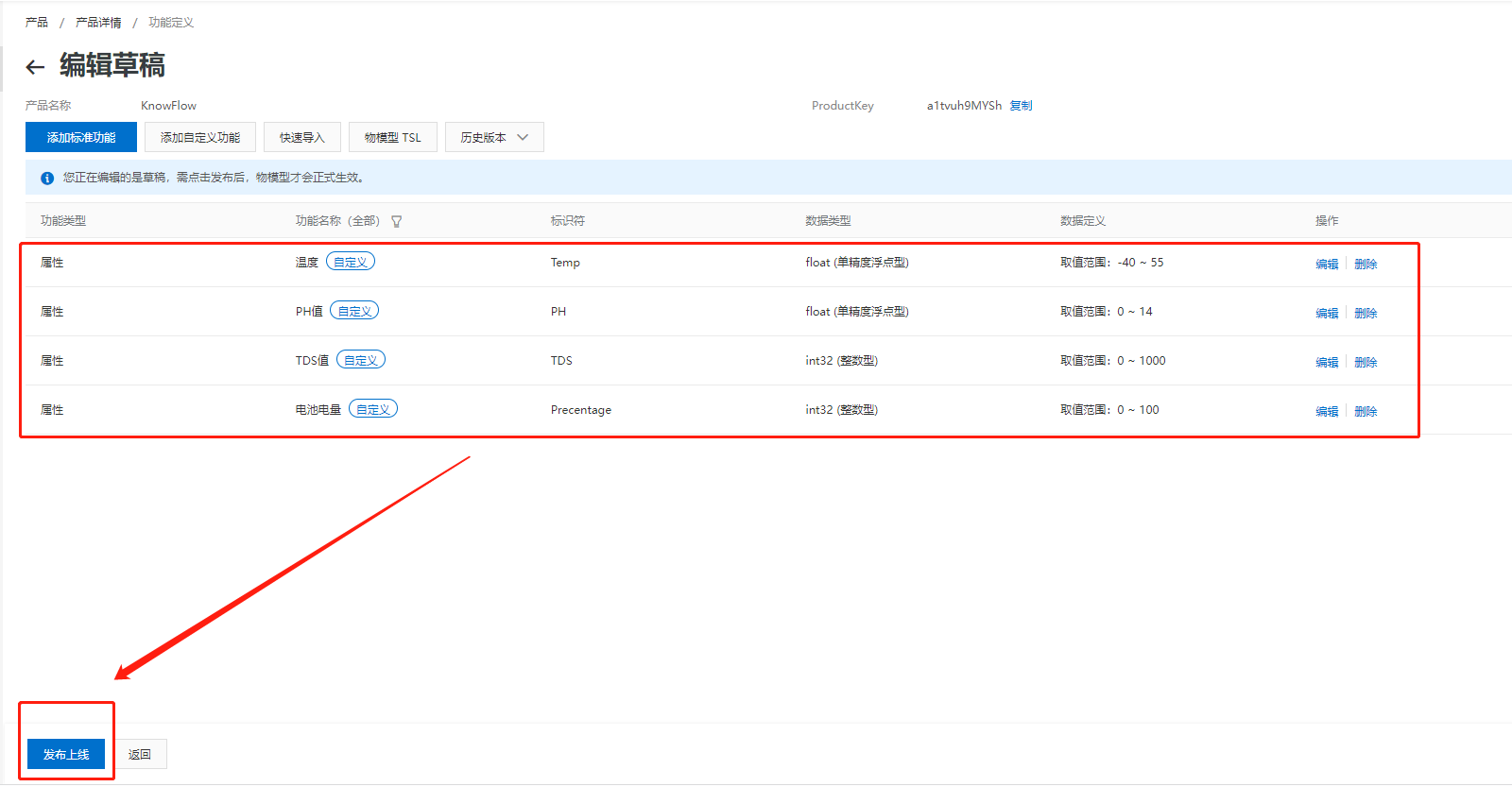
Task: Click the 属性 cell in the 温度 row
Action: coord(52,263)
